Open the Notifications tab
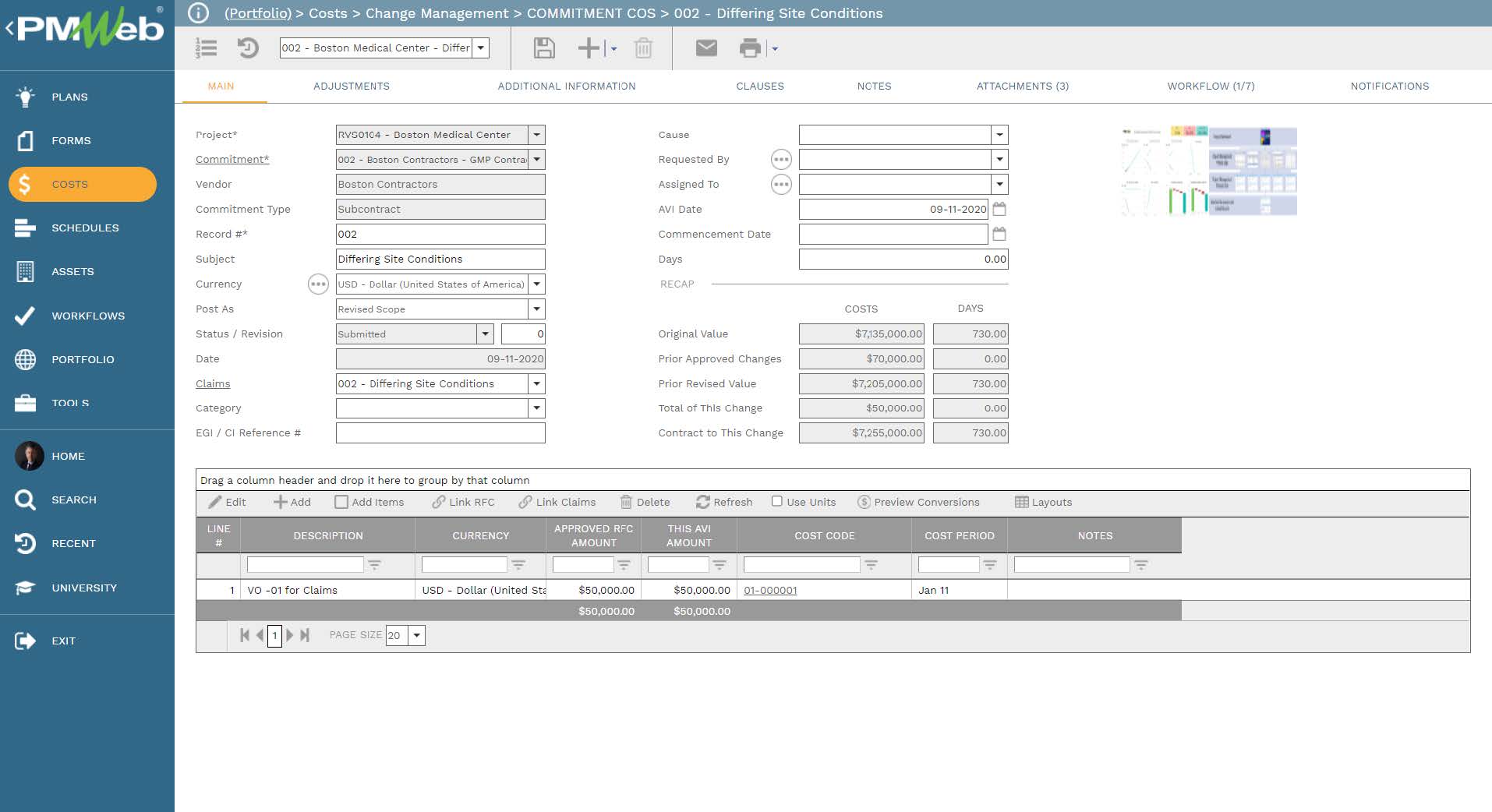 pos(1390,86)
